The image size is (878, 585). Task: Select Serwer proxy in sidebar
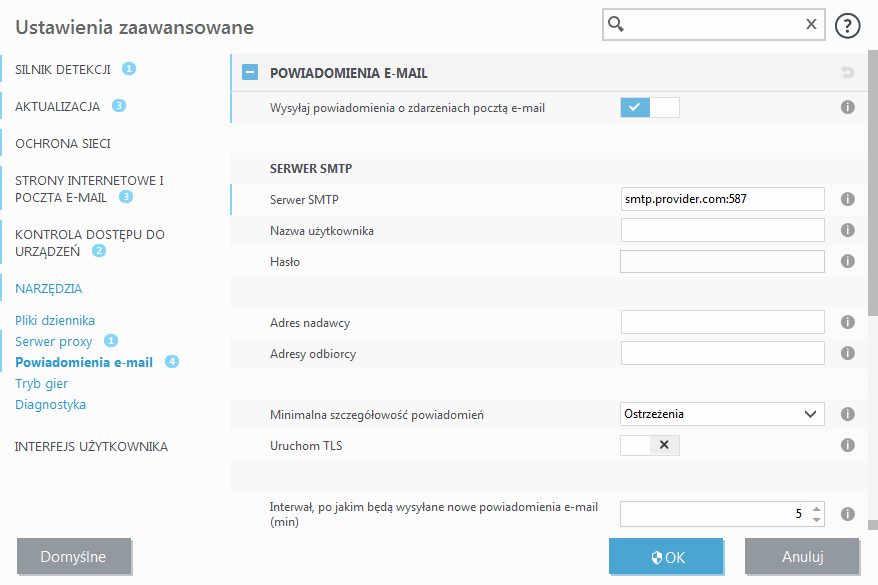click(54, 341)
